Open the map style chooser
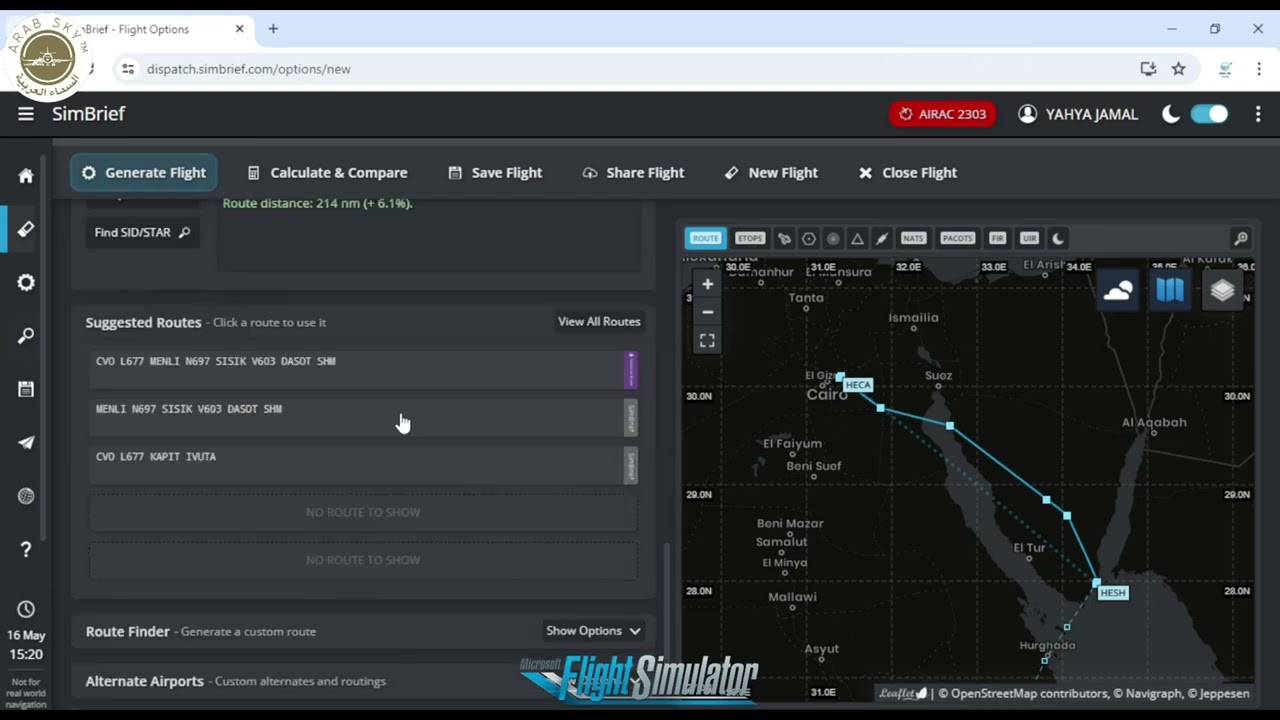This screenshot has width=1280, height=720. point(1170,290)
